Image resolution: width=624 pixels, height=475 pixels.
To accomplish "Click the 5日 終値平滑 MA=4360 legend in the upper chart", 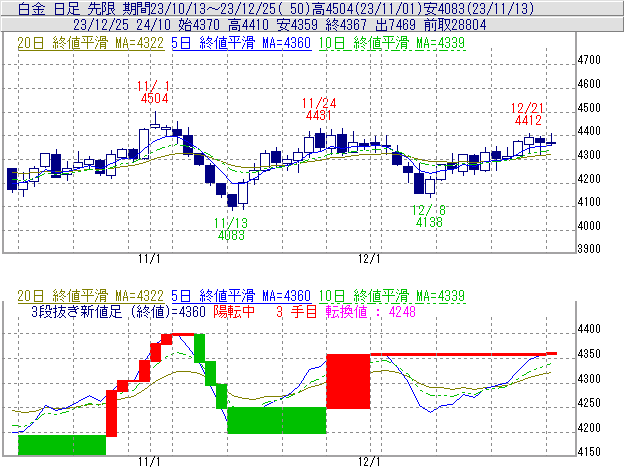I will (241, 43).
